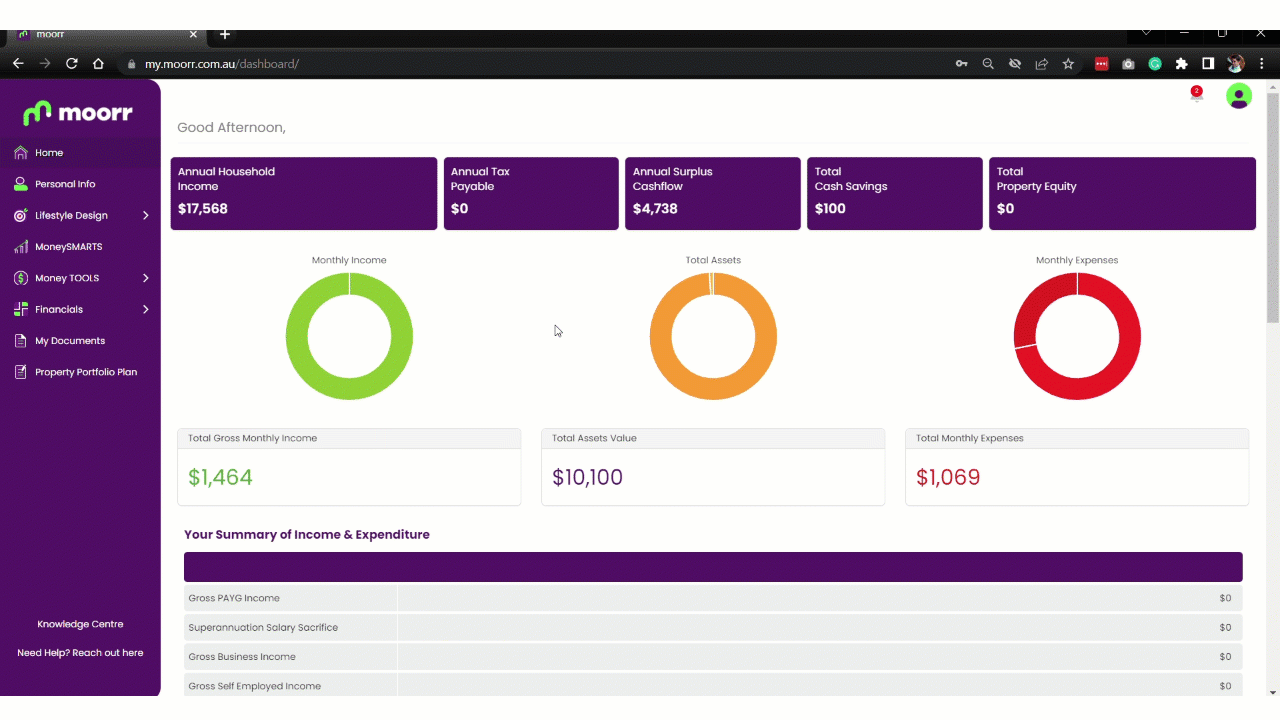This screenshot has width=1280, height=720.
Task: Click Need Help? Reach out here
Action: 80,653
